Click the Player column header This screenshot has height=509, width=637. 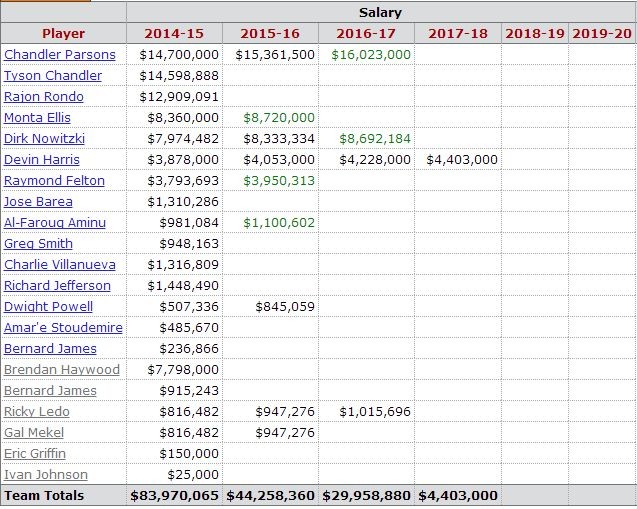tap(63, 33)
